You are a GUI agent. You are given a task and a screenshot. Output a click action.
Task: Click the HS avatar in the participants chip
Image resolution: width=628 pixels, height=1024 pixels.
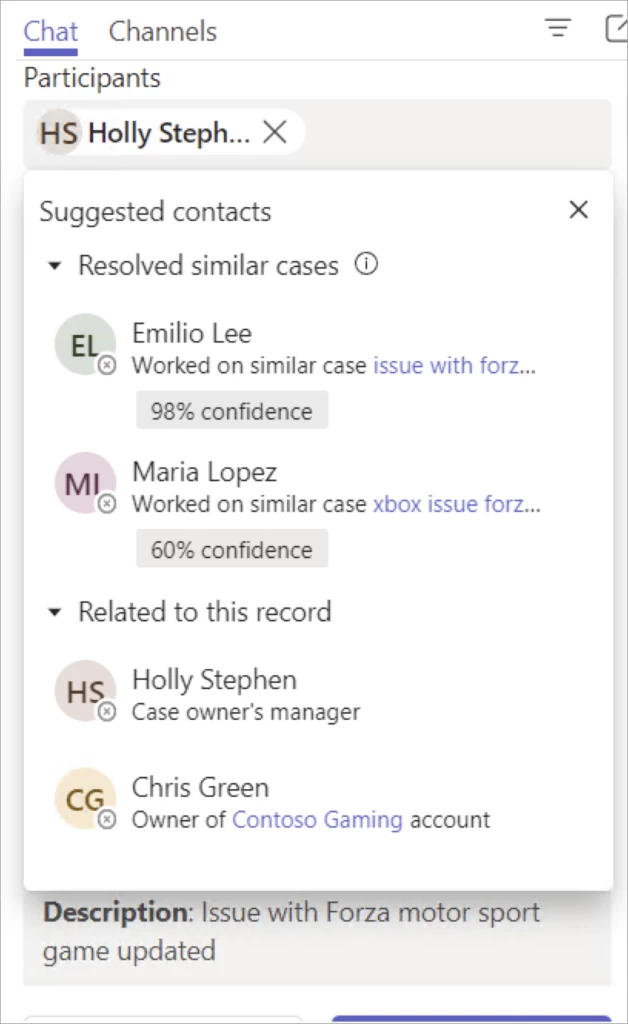pyautogui.click(x=58, y=132)
